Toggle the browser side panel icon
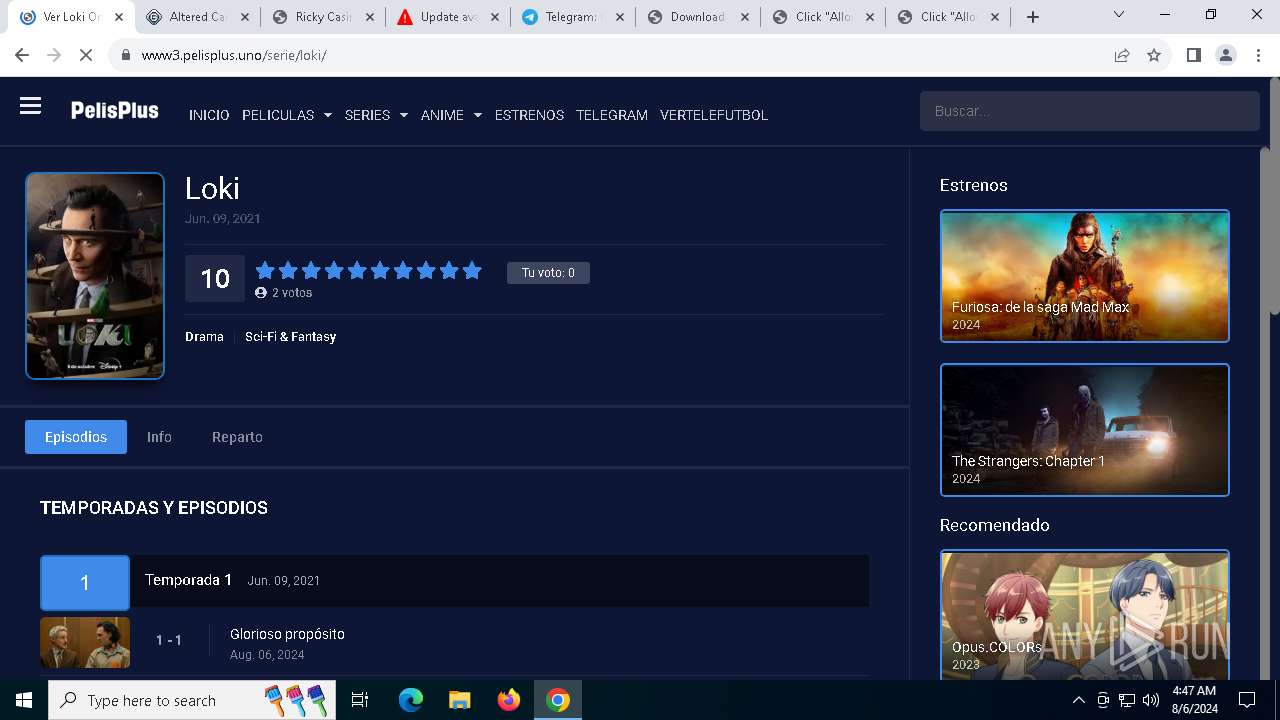 point(1193,55)
